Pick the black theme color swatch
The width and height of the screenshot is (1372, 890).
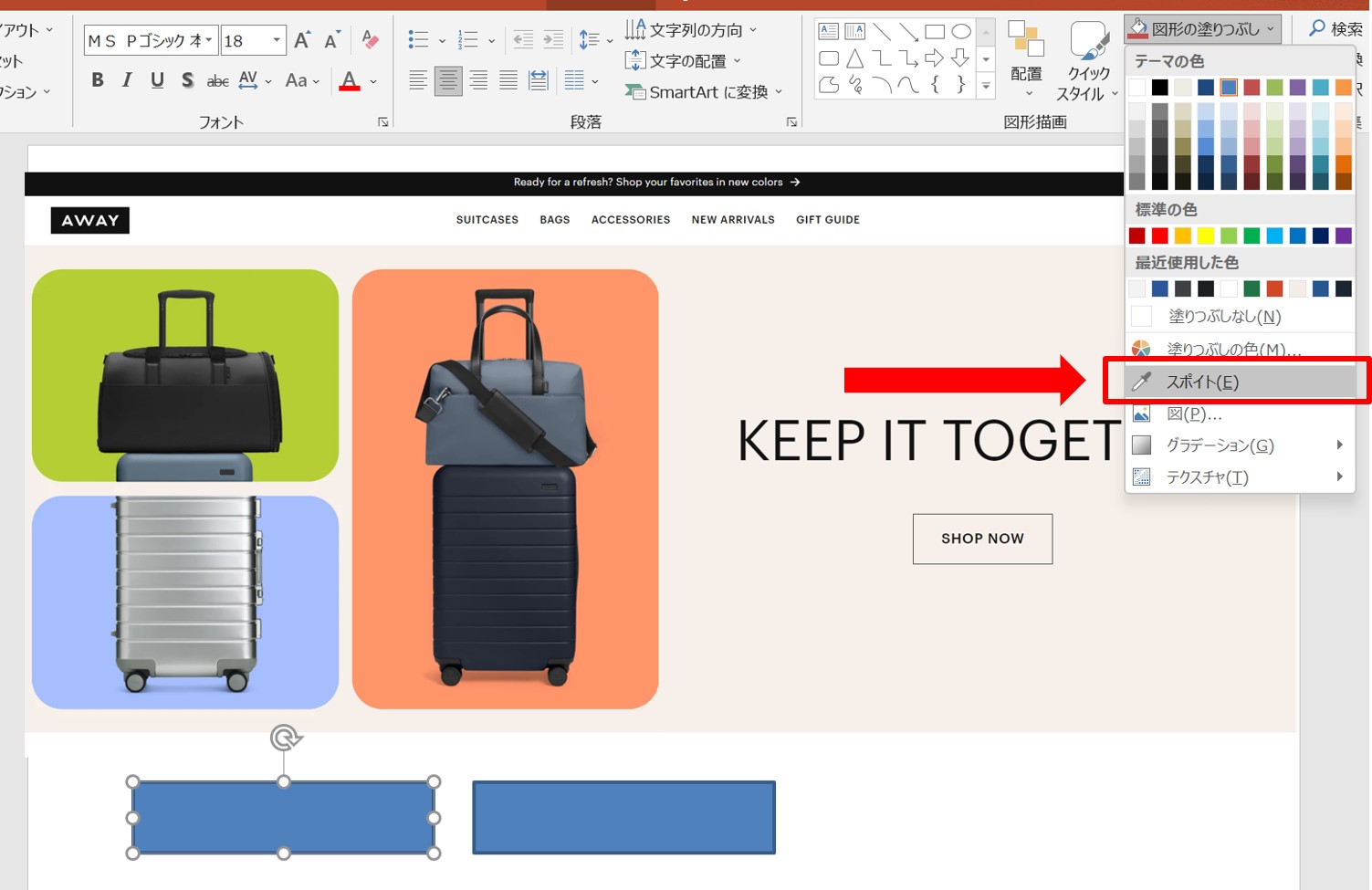pos(1159,88)
